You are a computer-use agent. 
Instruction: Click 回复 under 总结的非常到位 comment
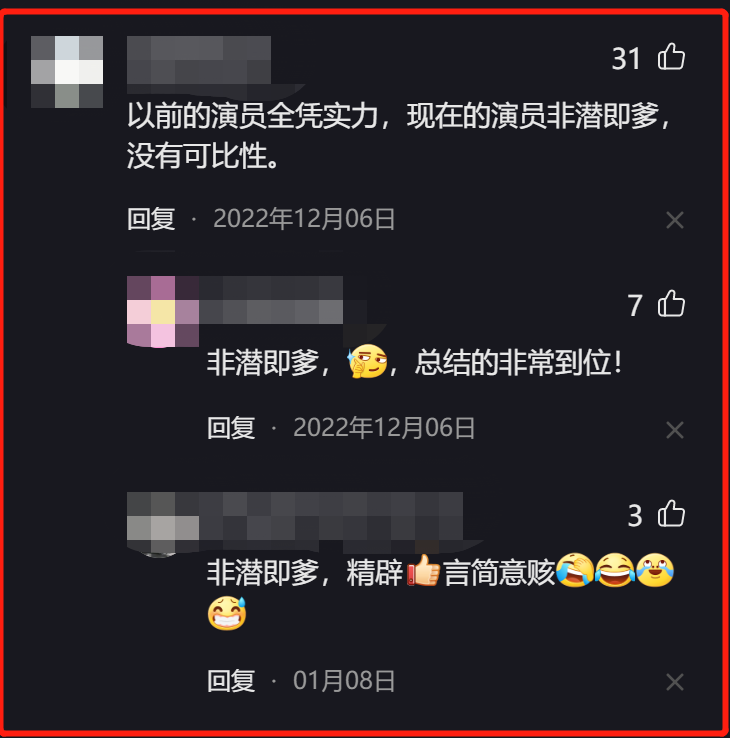click(231, 428)
